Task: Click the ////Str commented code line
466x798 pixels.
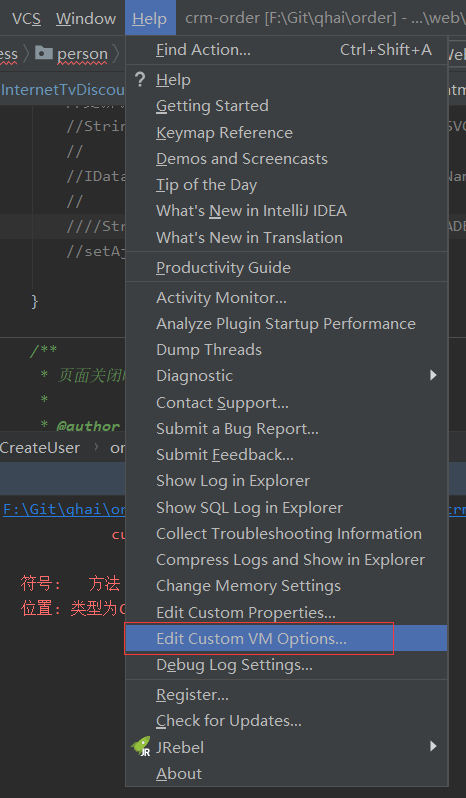Action: 96,226
